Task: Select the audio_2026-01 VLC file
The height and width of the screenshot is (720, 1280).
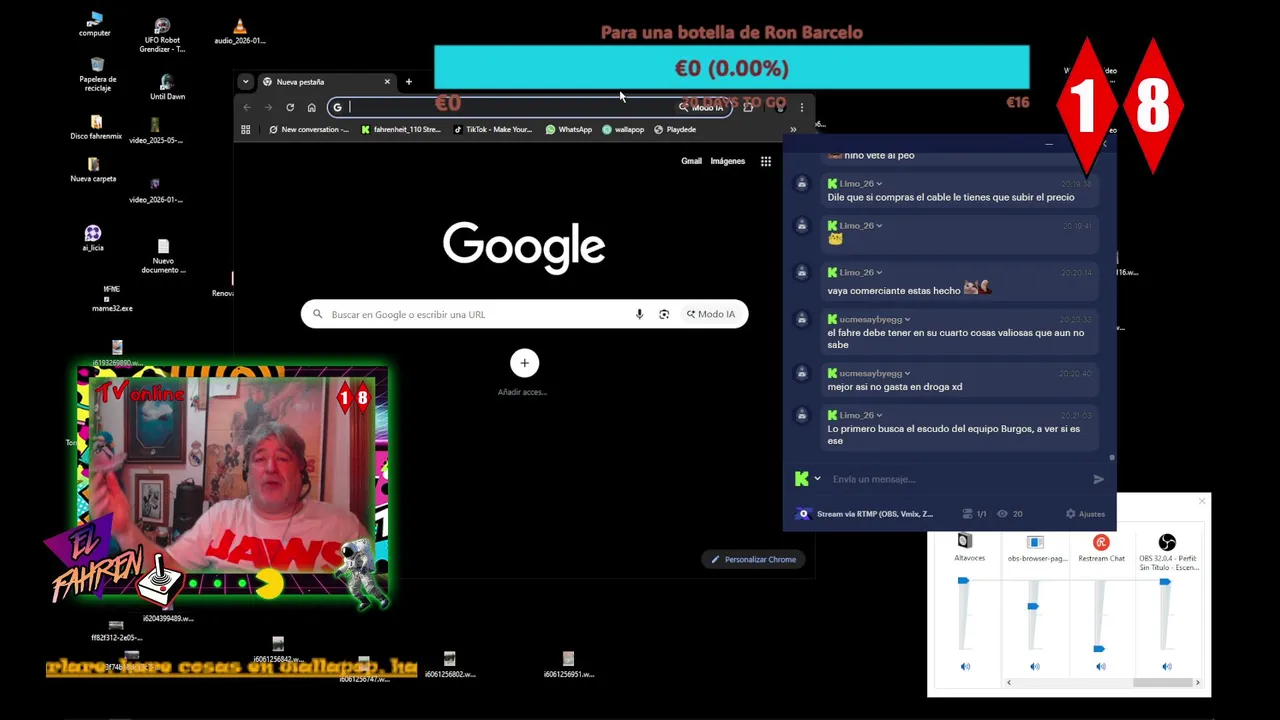Action: (x=239, y=32)
